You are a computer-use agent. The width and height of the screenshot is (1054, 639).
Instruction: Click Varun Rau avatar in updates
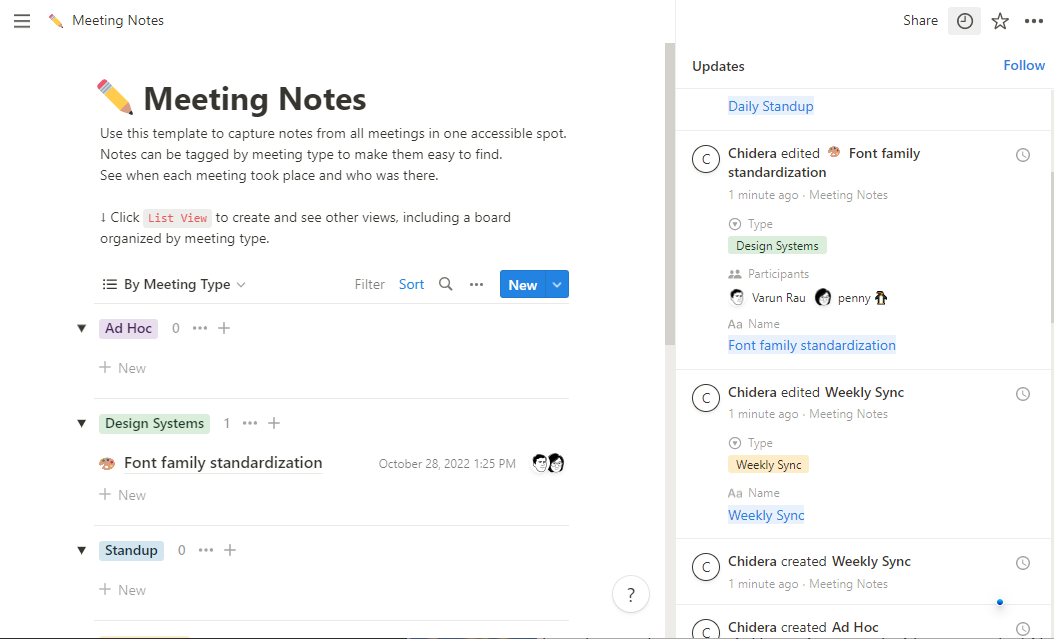point(737,298)
